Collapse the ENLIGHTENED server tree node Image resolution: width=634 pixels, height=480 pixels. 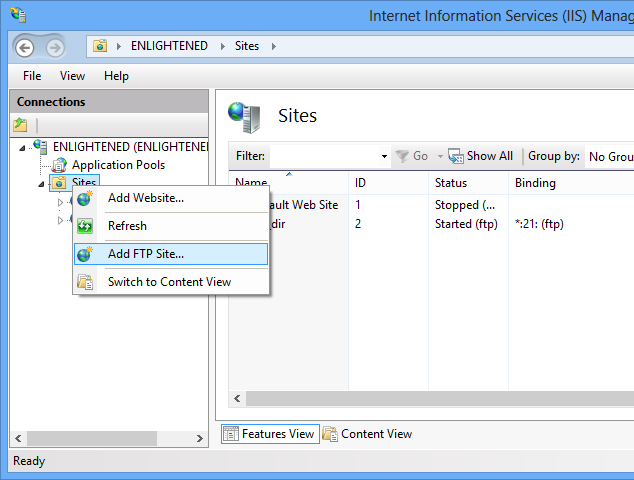point(23,147)
